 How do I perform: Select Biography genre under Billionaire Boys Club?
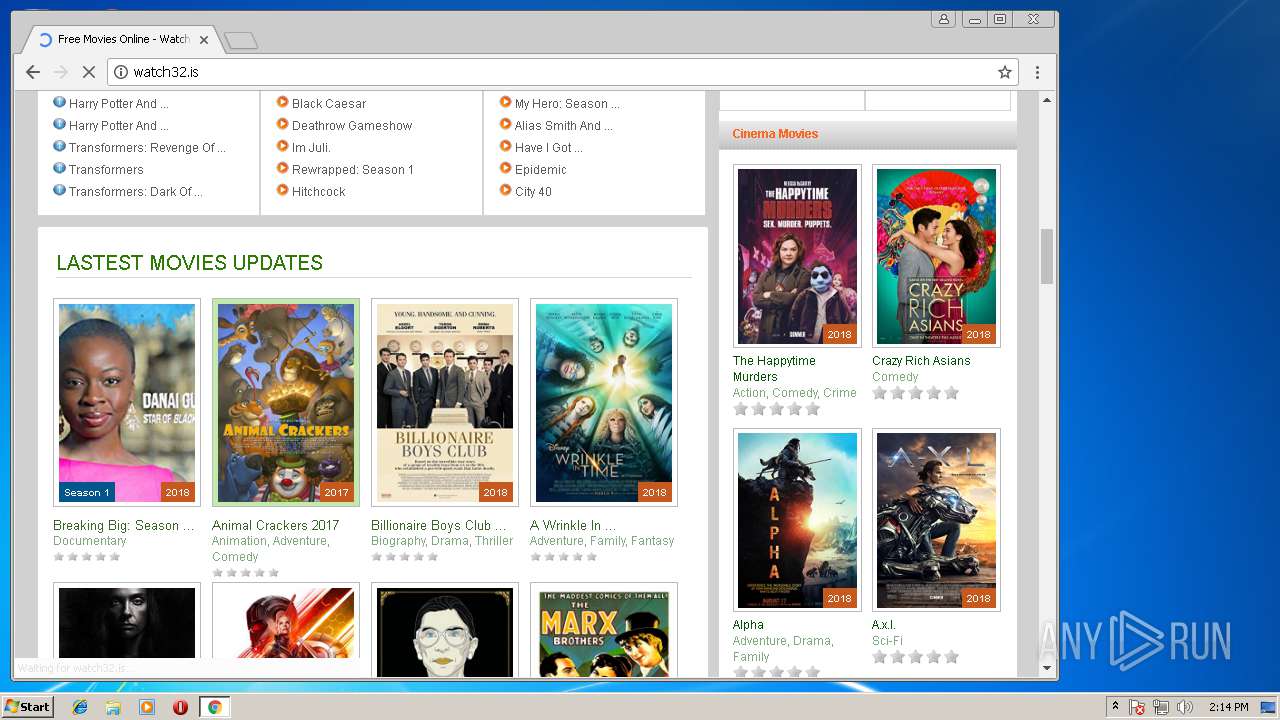(x=397, y=541)
